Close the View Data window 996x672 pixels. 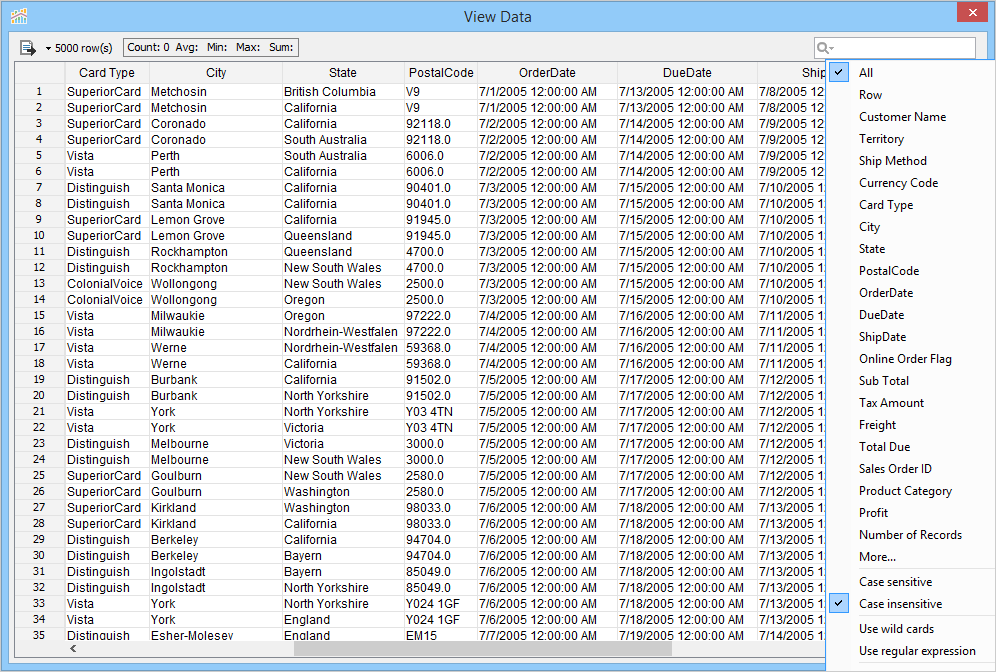(972, 12)
